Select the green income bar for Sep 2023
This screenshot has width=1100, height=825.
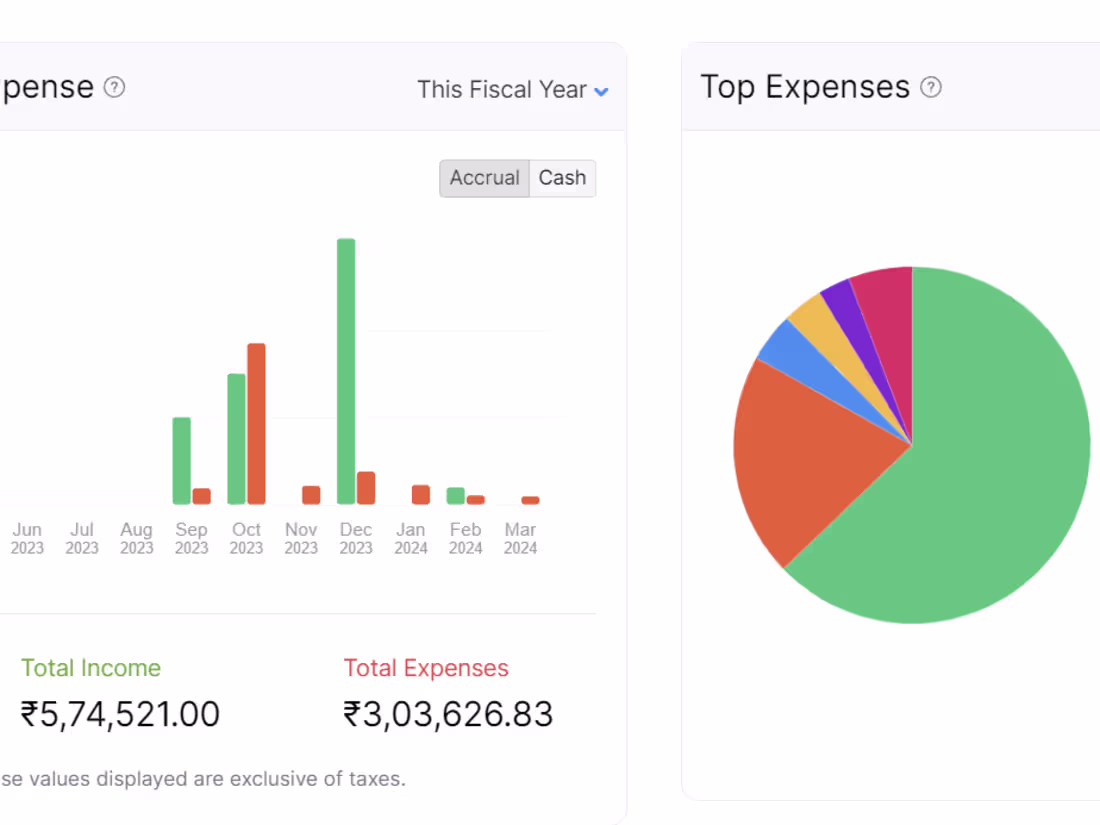coord(183,460)
